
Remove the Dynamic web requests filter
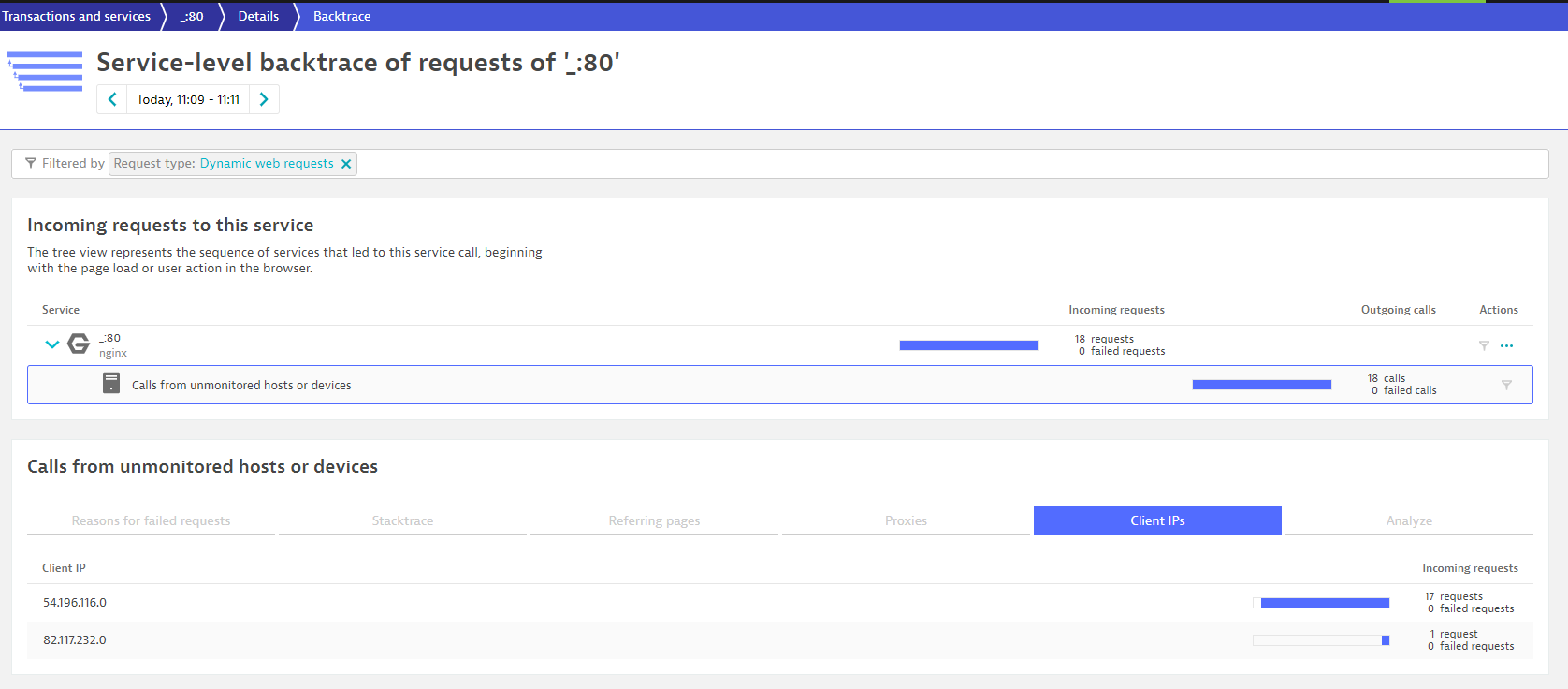pos(346,164)
